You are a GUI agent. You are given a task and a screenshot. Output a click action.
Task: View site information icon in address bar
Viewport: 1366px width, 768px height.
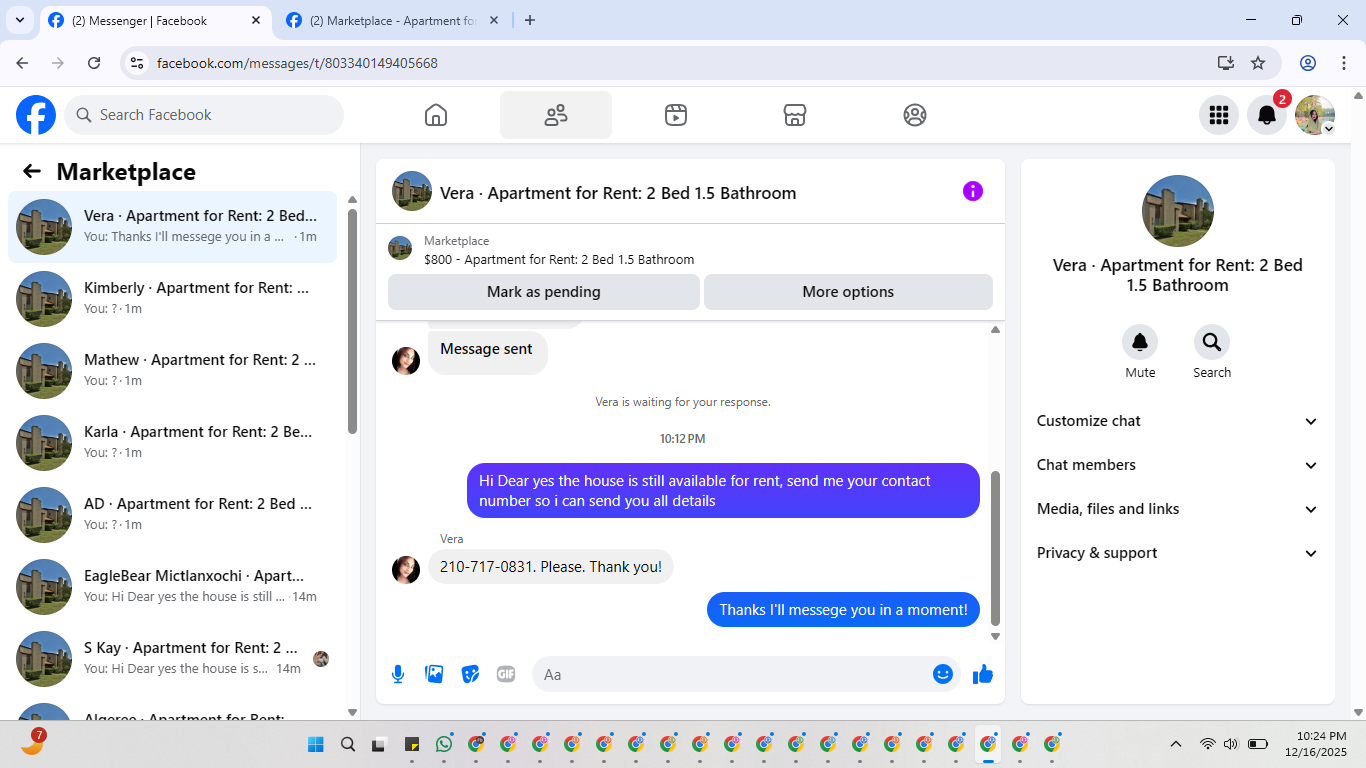(x=138, y=63)
